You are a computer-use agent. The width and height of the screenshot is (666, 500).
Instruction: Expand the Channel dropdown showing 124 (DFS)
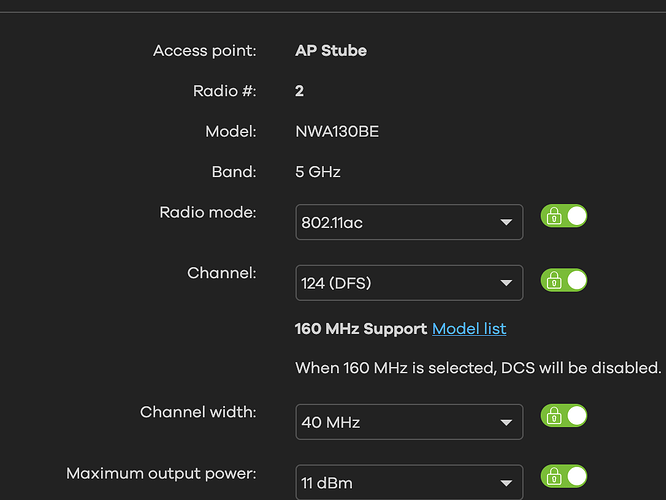(409, 283)
